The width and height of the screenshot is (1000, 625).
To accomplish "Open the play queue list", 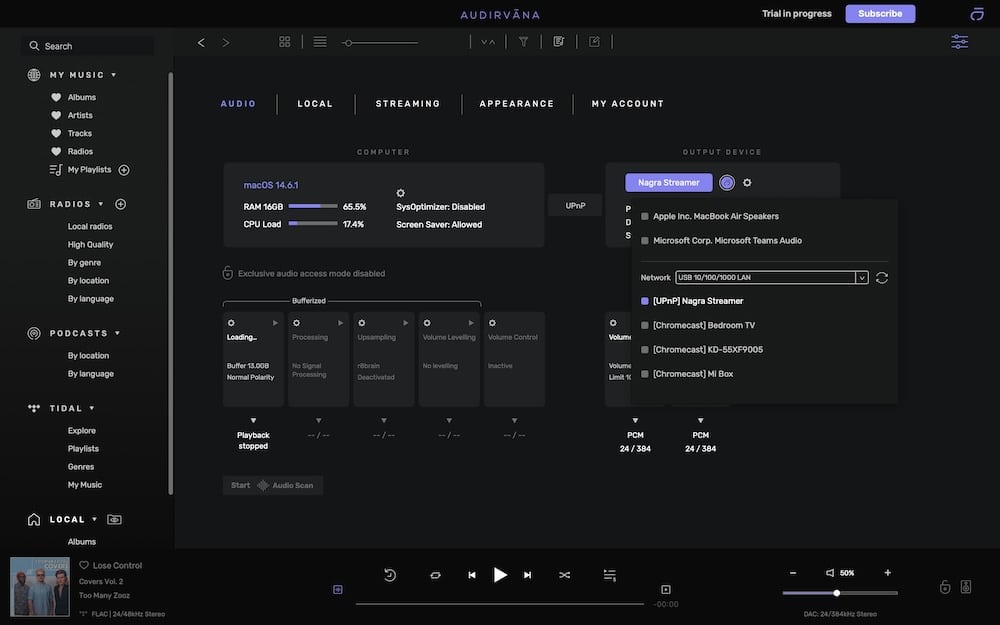I will point(610,575).
